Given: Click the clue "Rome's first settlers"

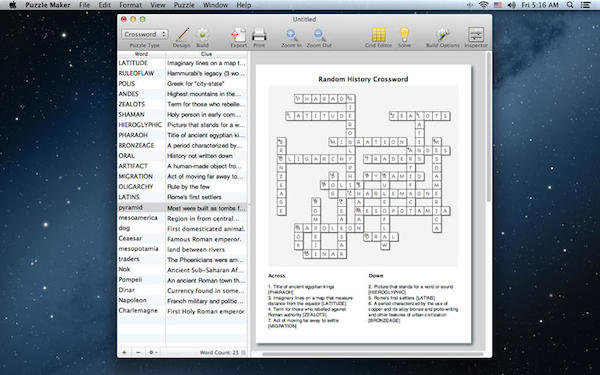Looking at the screenshot, I should (194, 197).
